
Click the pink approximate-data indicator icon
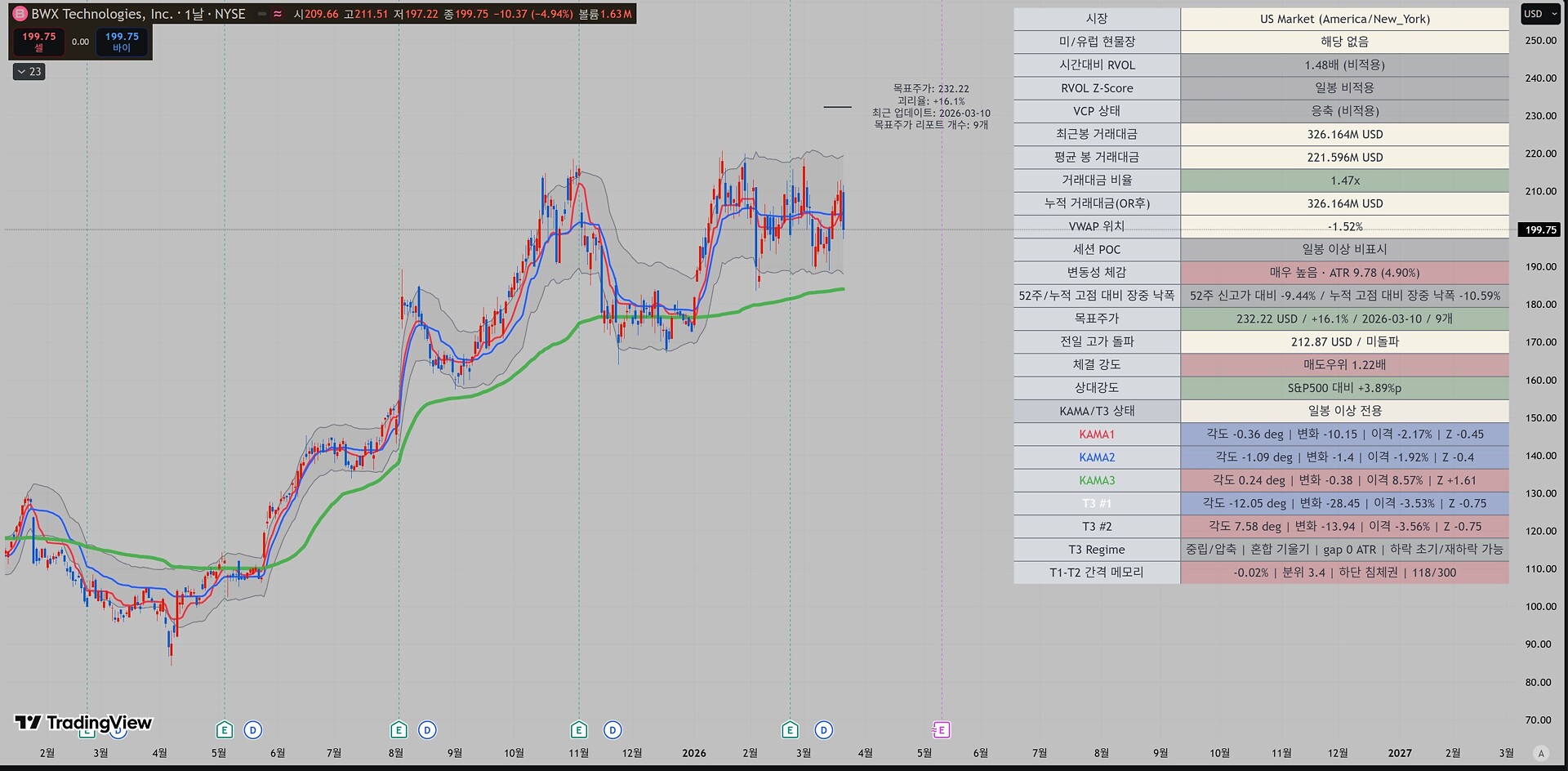(x=278, y=14)
